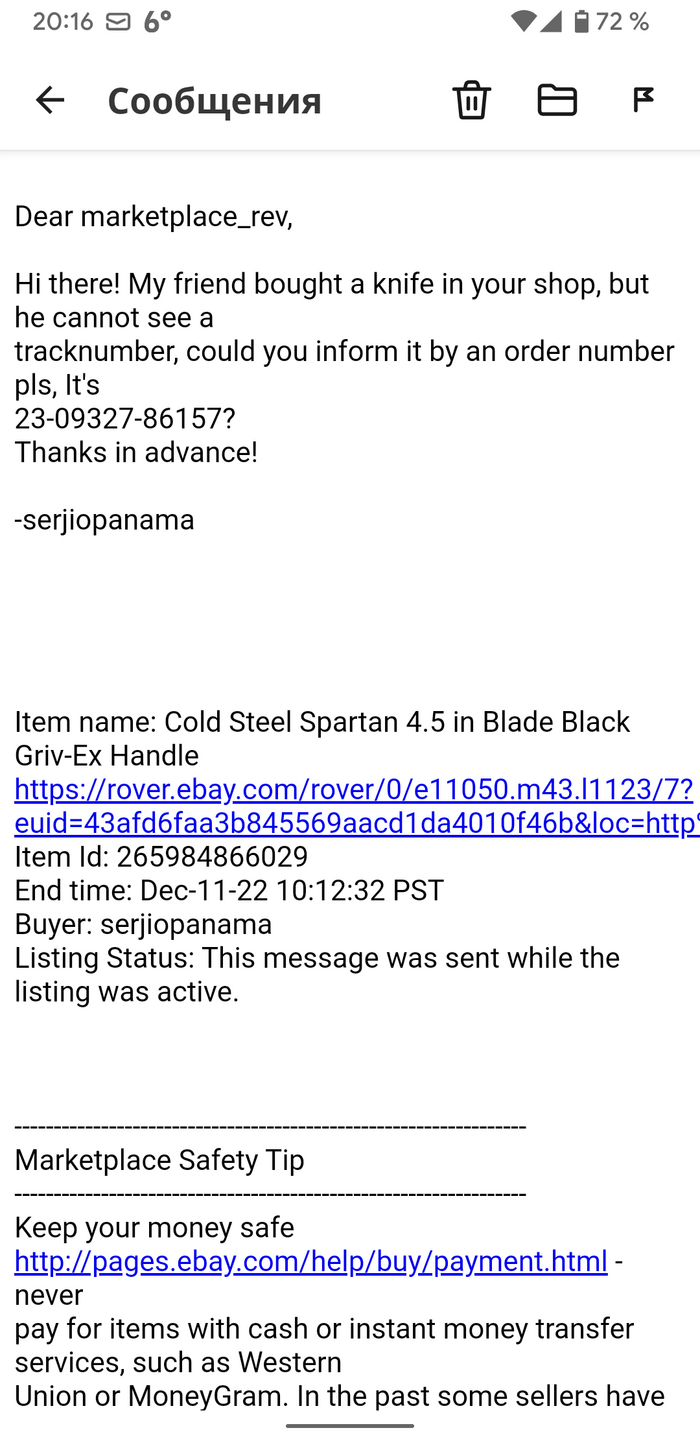Go back using the arrow icon
The width and height of the screenshot is (700, 1439).
(50, 100)
